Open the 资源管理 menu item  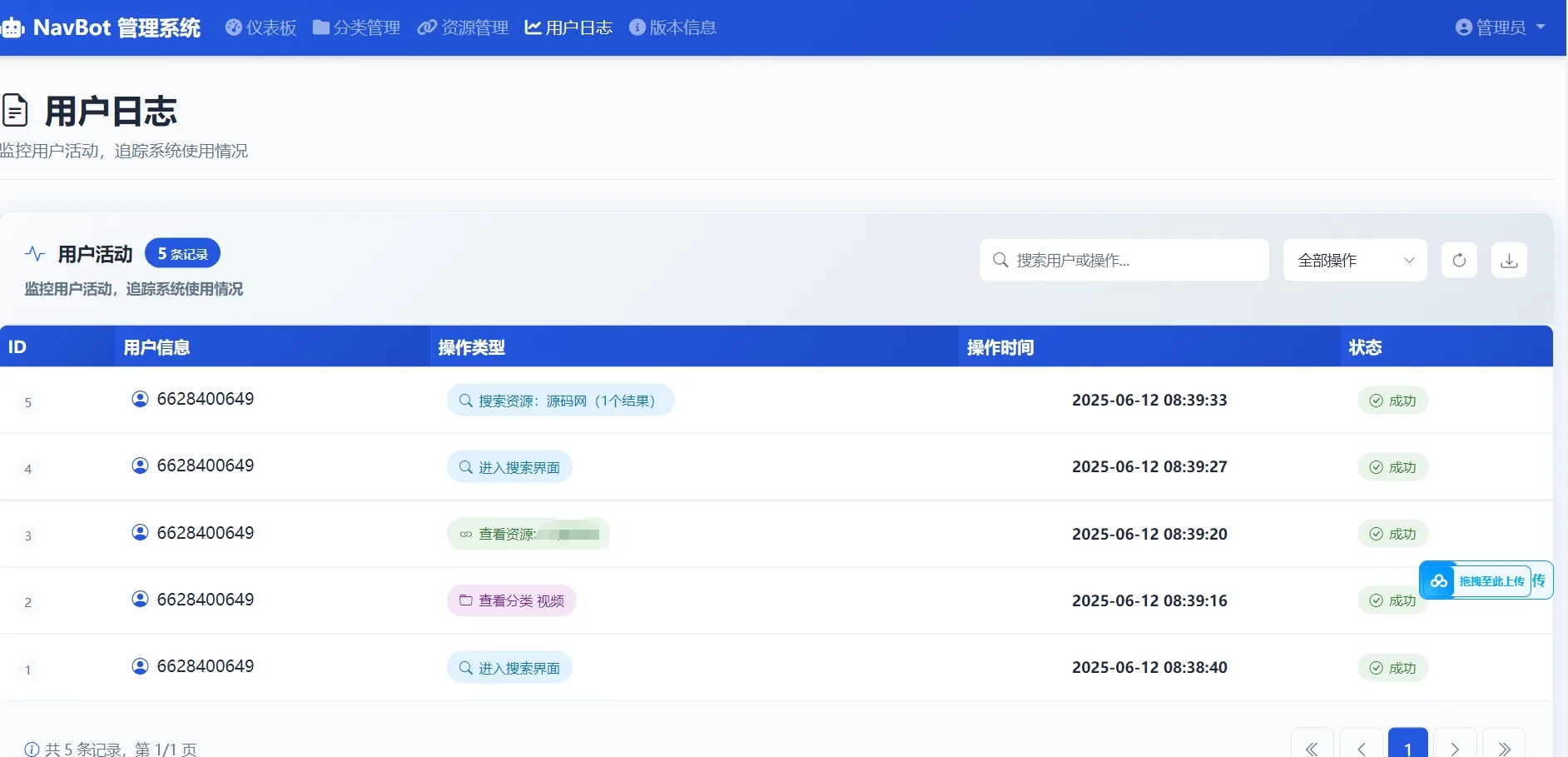(461, 27)
